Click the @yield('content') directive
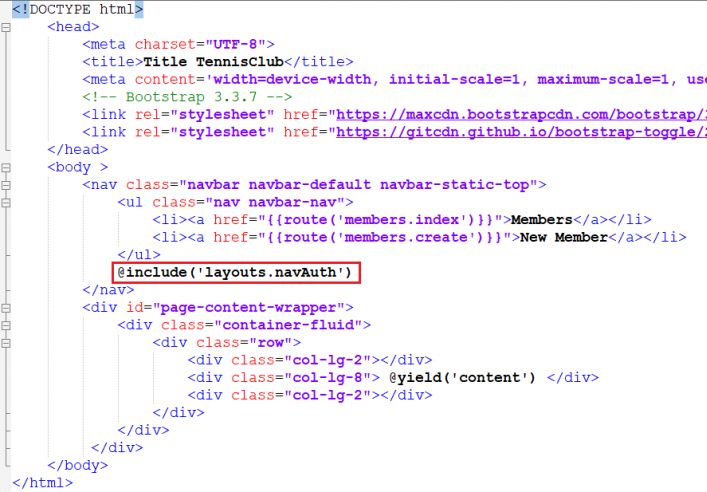Image resolution: width=707 pixels, height=492 pixels. [463, 377]
